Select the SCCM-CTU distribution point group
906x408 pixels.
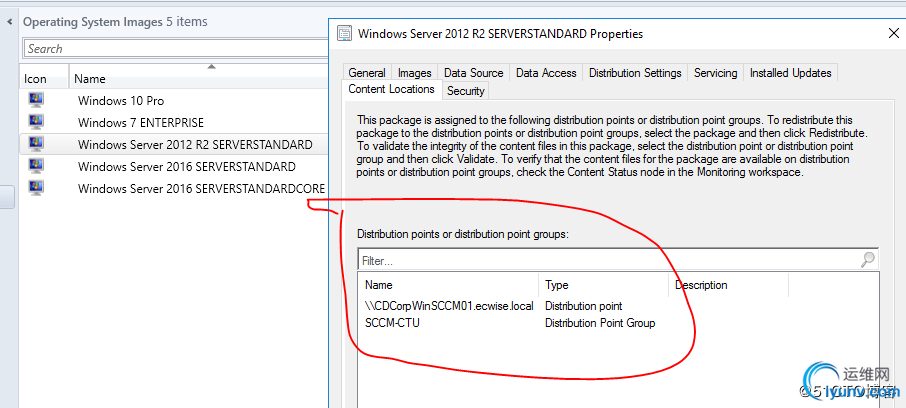(392, 323)
